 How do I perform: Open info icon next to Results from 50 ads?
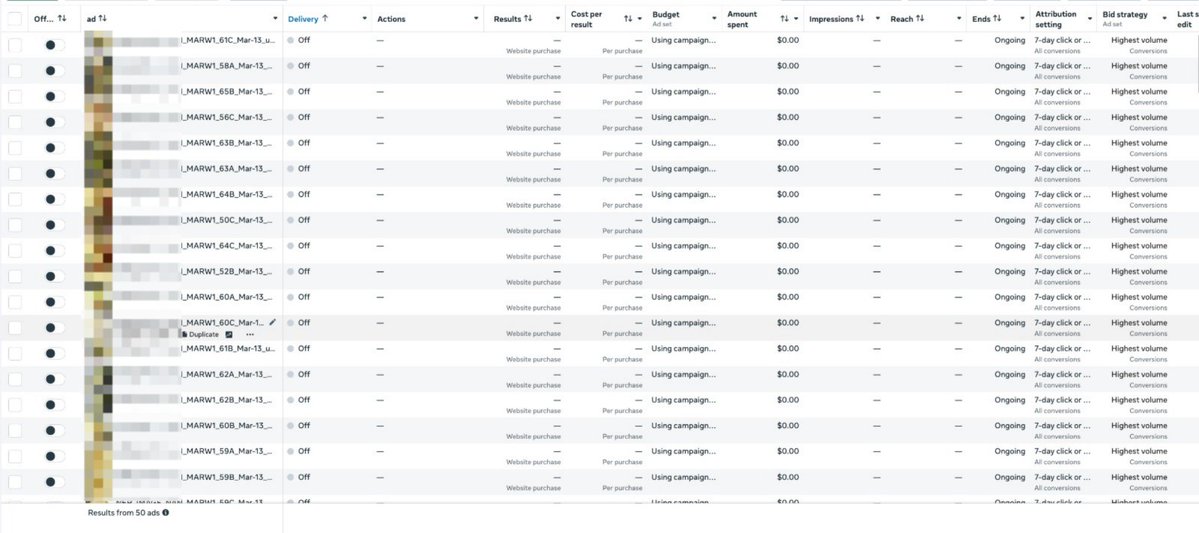pos(166,513)
